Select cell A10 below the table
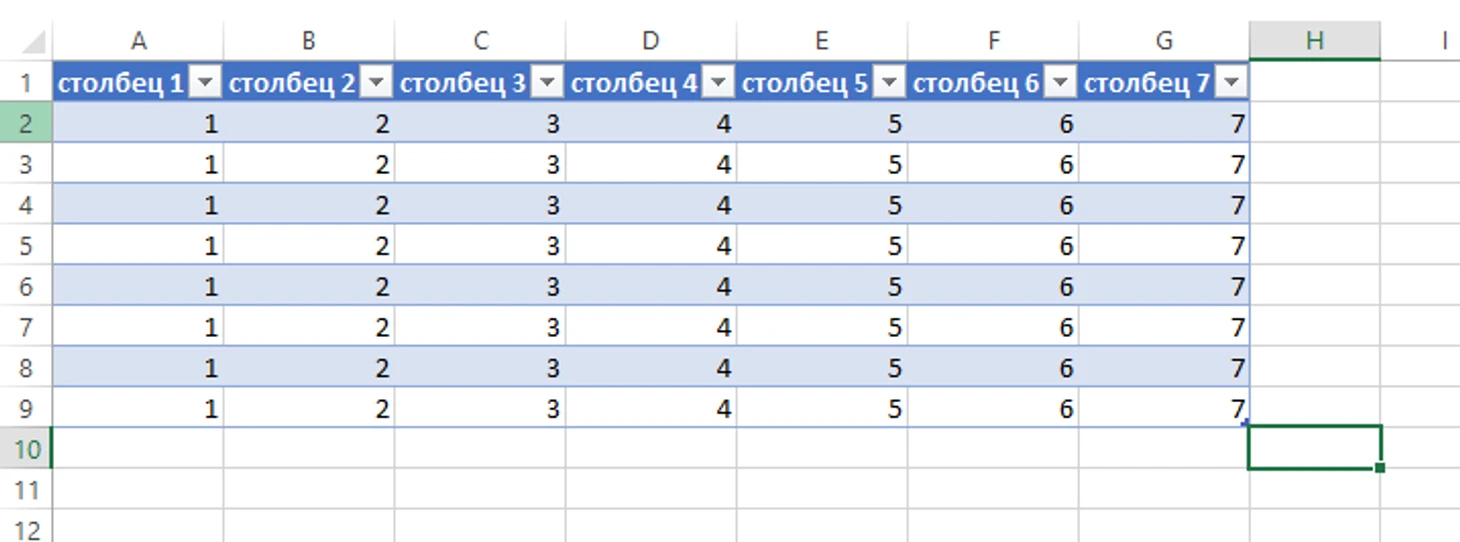Viewport: 1460px width, 542px height. click(x=138, y=449)
